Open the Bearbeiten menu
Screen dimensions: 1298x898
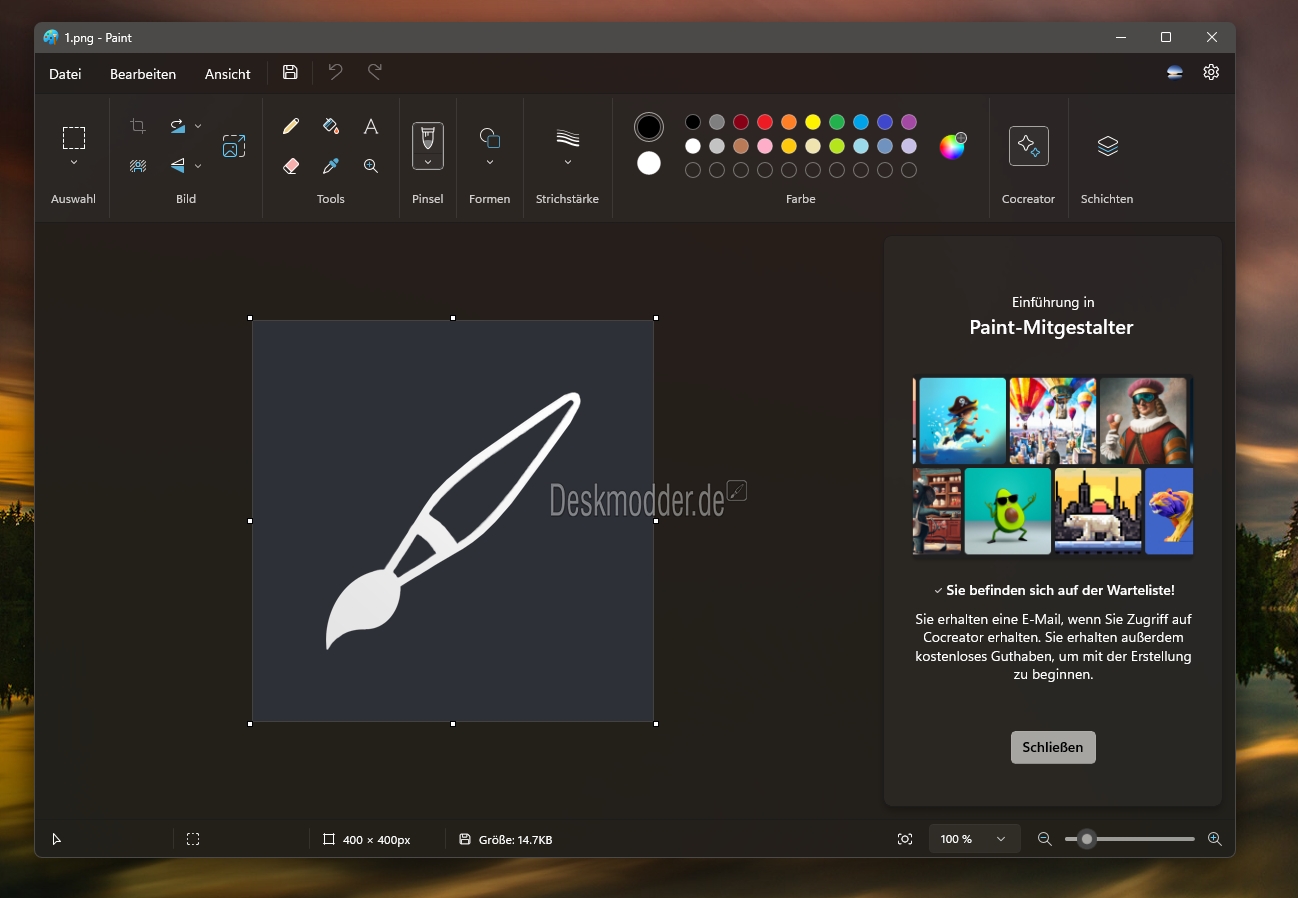click(x=143, y=74)
